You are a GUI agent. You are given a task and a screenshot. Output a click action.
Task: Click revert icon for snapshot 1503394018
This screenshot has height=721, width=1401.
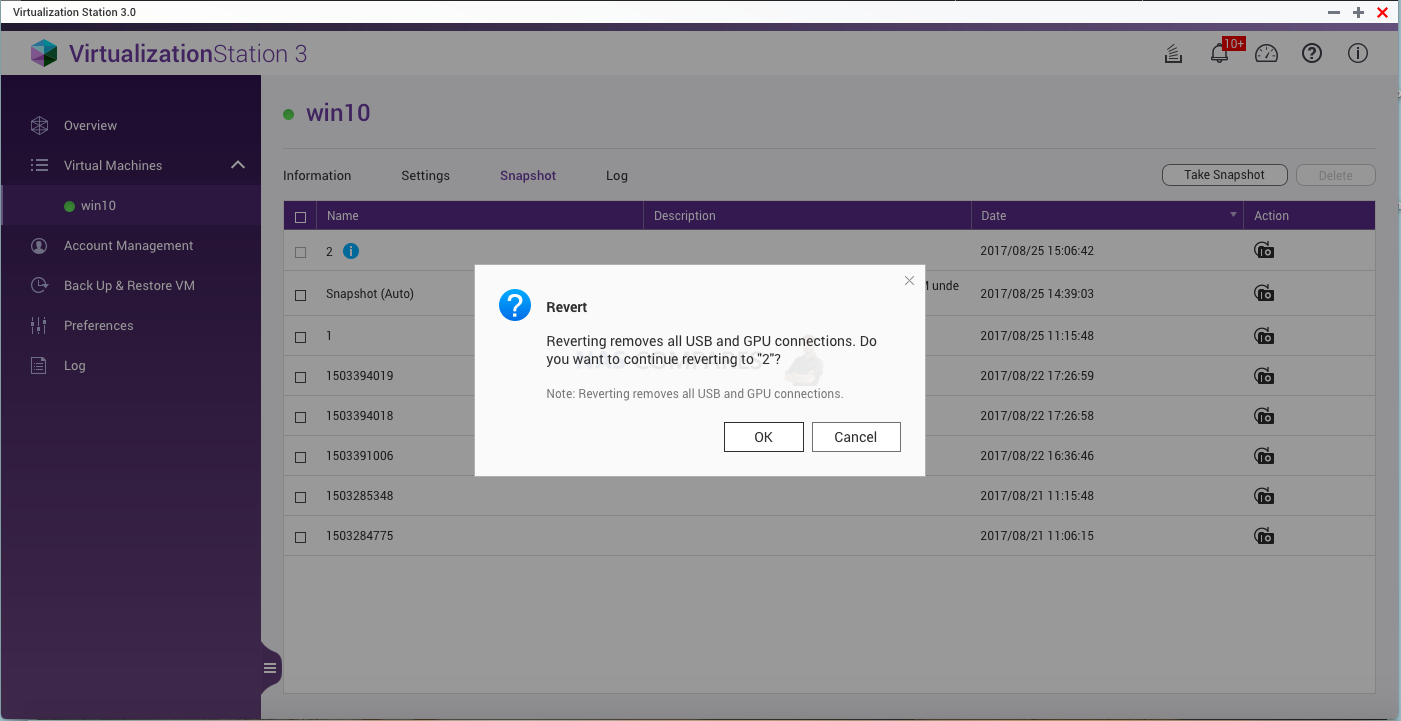[x=1264, y=416]
